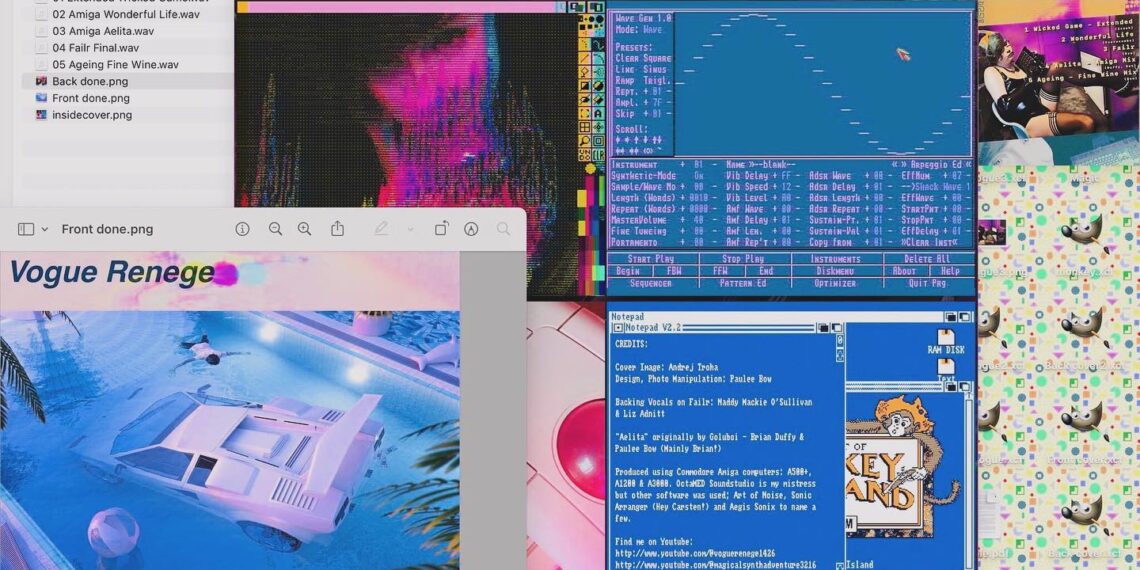The height and width of the screenshot is (570, 1140).
Task: Click the Rotate icon in Preview toolbar
Action: coord(441,229)
